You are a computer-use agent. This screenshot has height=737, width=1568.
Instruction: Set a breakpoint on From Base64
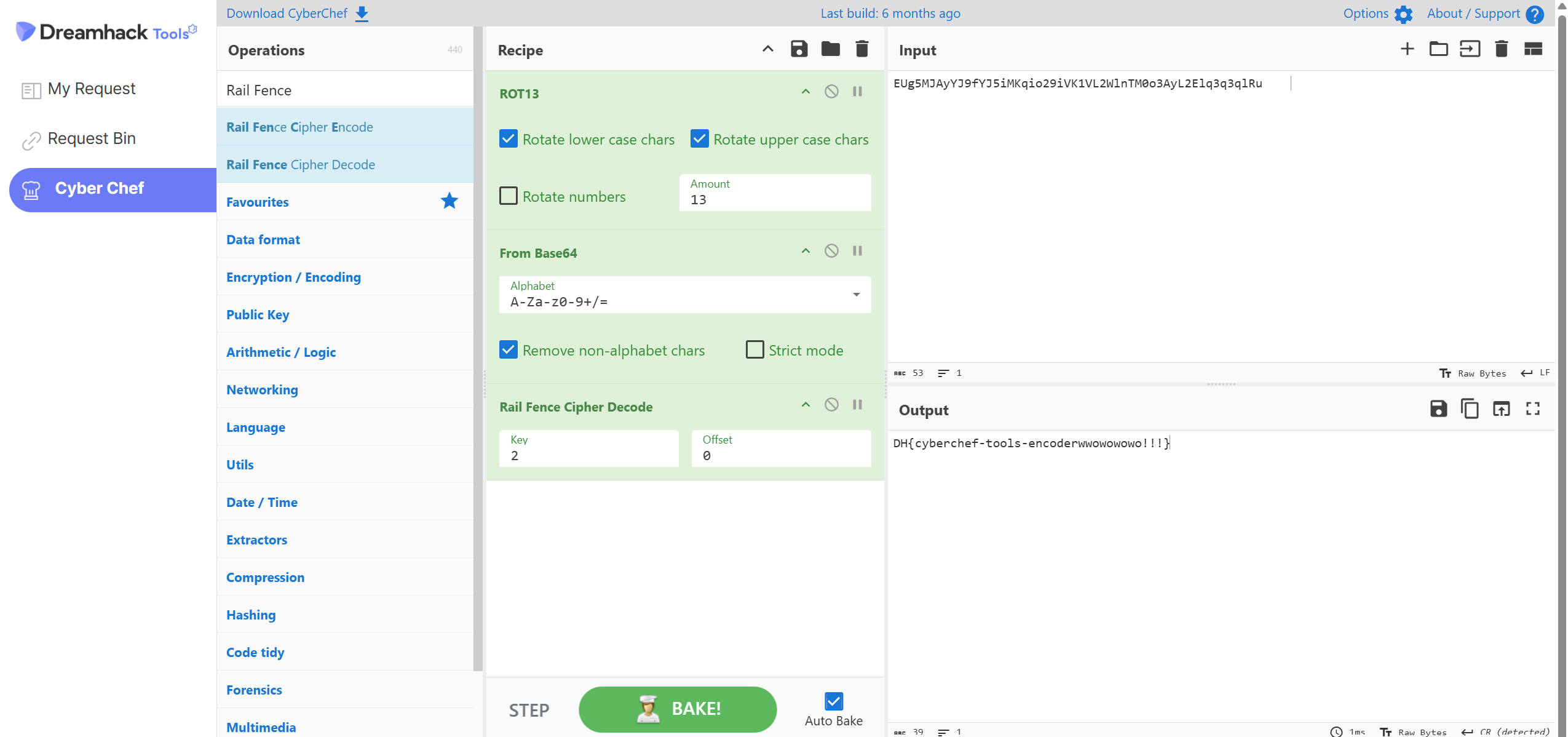pos(857,251)
